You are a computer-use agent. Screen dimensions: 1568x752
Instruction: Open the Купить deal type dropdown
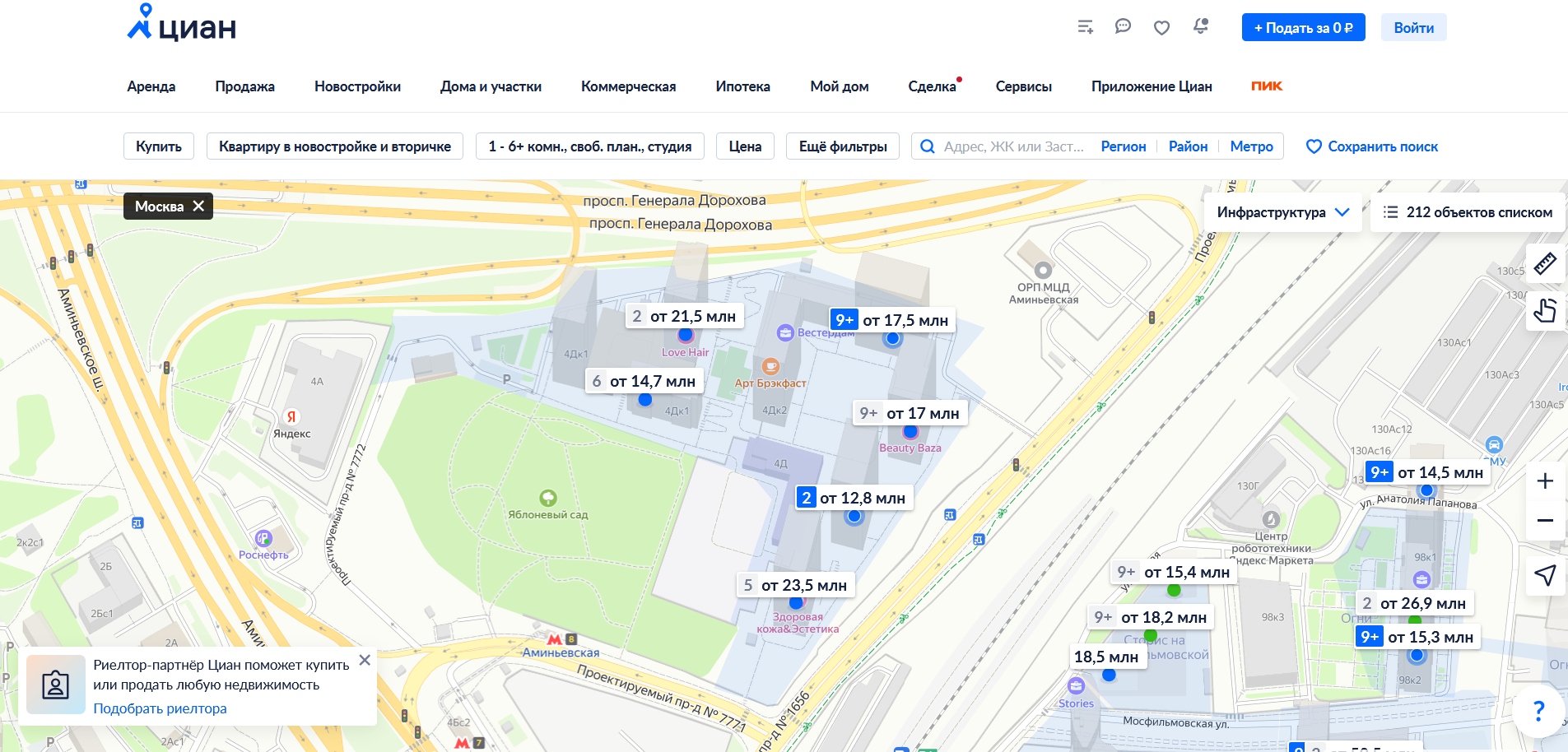click(x=159, y=146)
